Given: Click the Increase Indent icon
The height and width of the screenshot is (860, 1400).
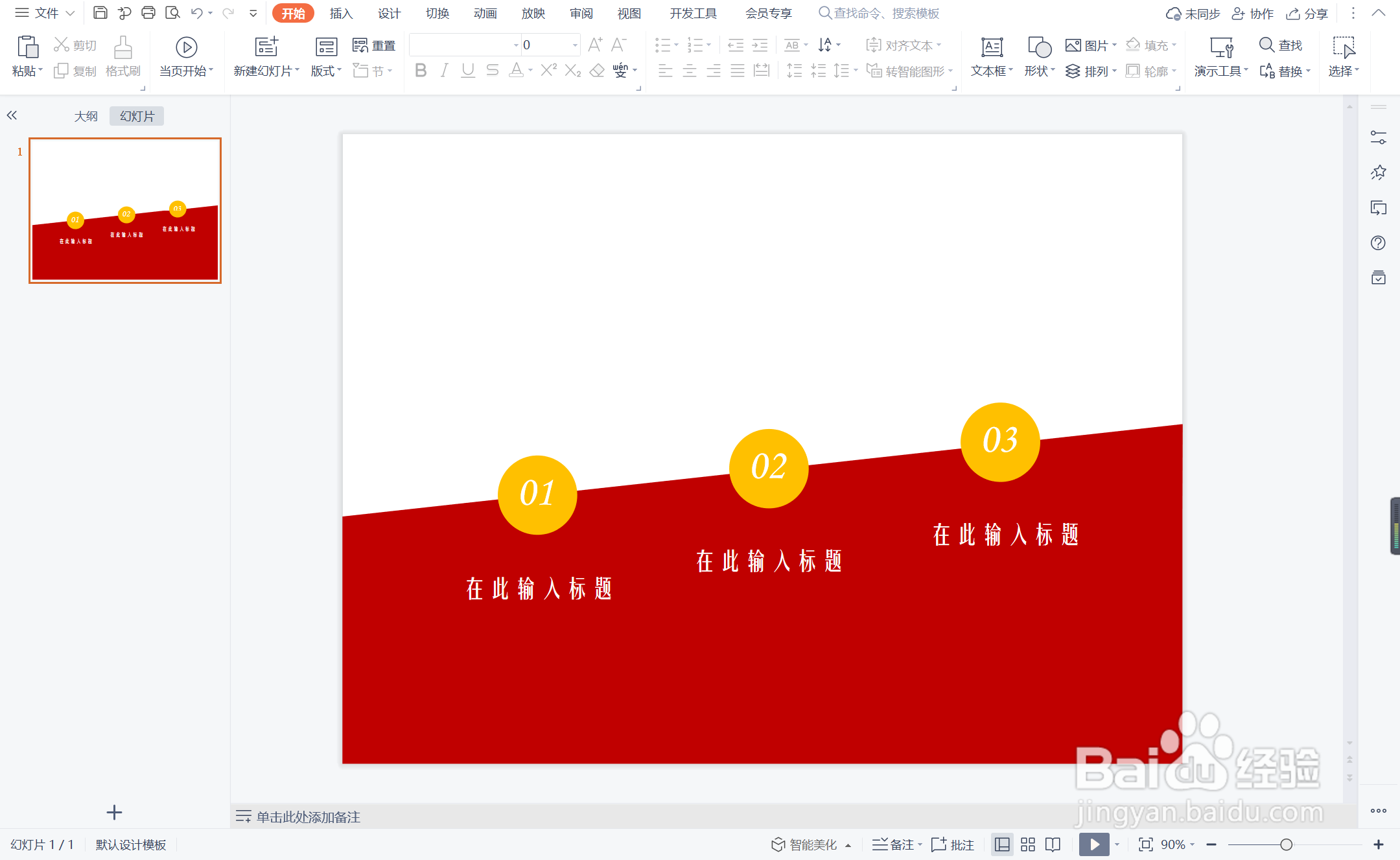Looking at the screenshot, I should click(760, 45).
